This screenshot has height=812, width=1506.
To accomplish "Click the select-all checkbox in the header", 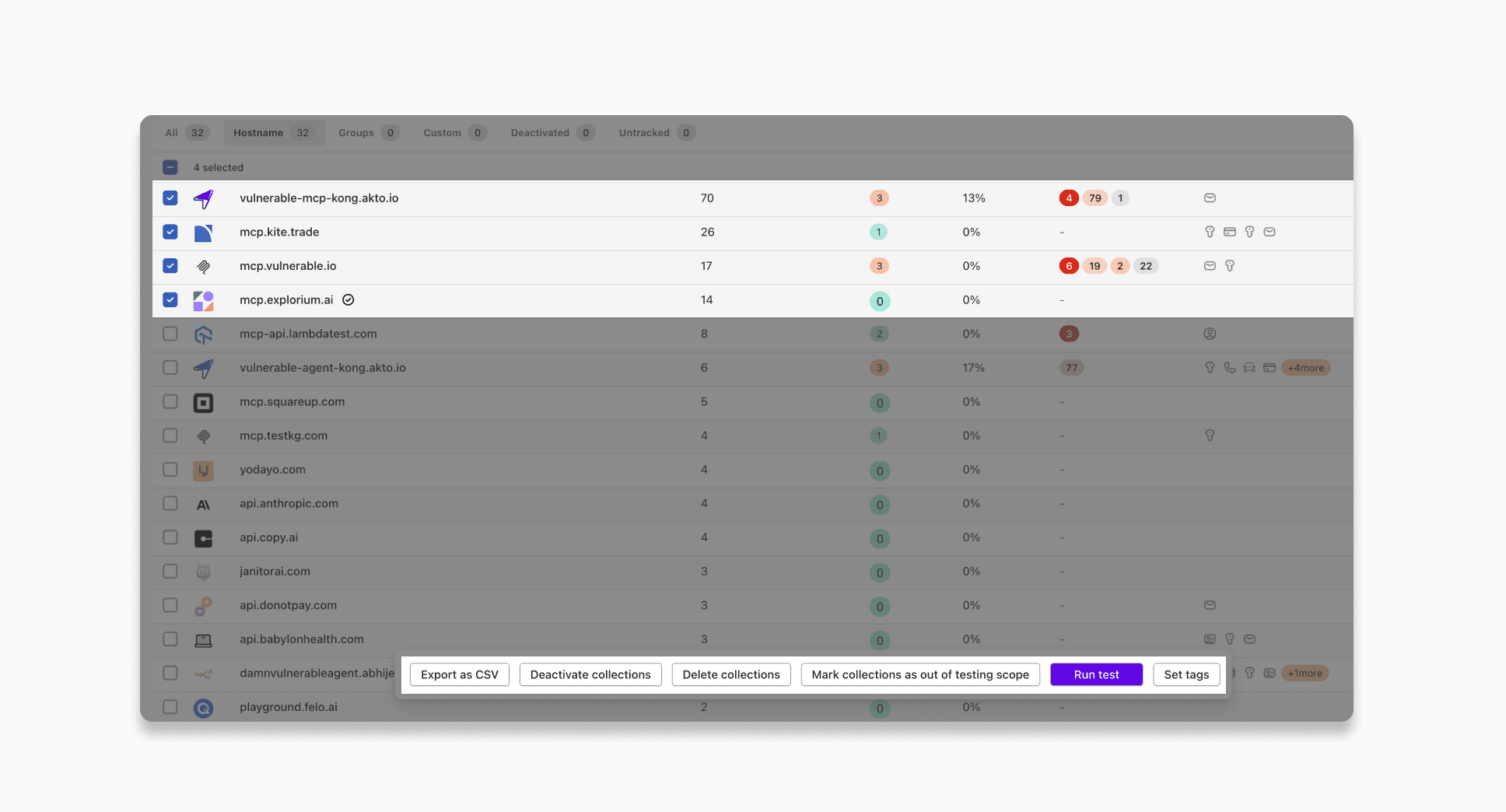I will tap(170, 166).
